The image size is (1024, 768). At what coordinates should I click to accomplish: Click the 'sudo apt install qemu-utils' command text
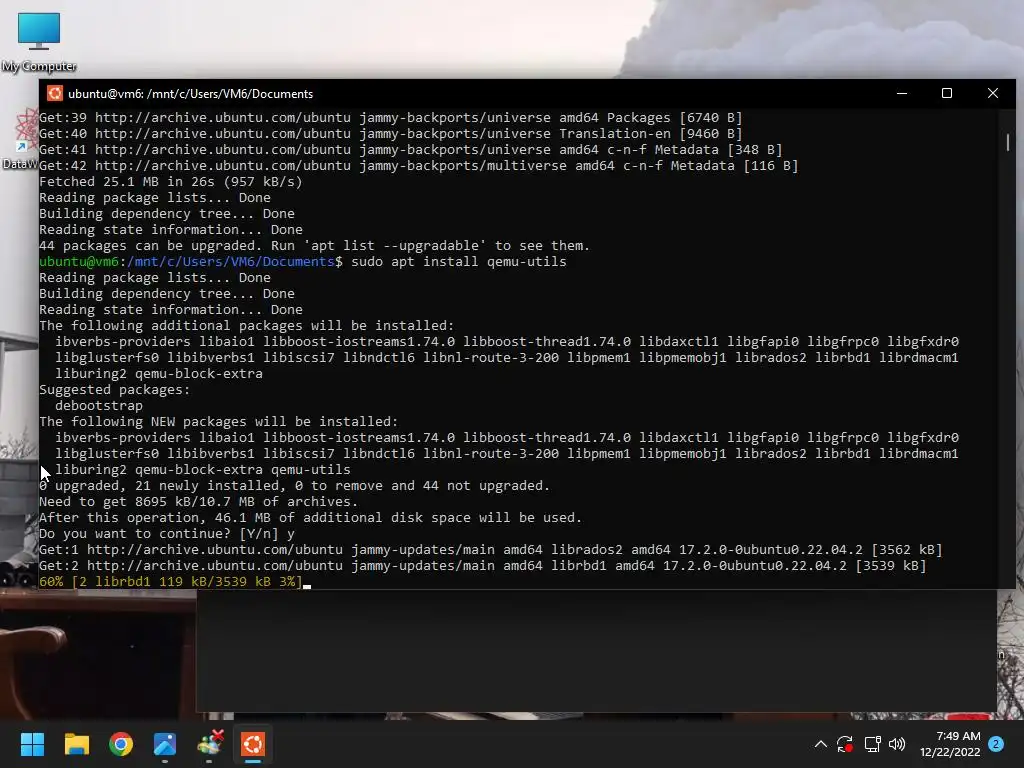tap(458, 261)
